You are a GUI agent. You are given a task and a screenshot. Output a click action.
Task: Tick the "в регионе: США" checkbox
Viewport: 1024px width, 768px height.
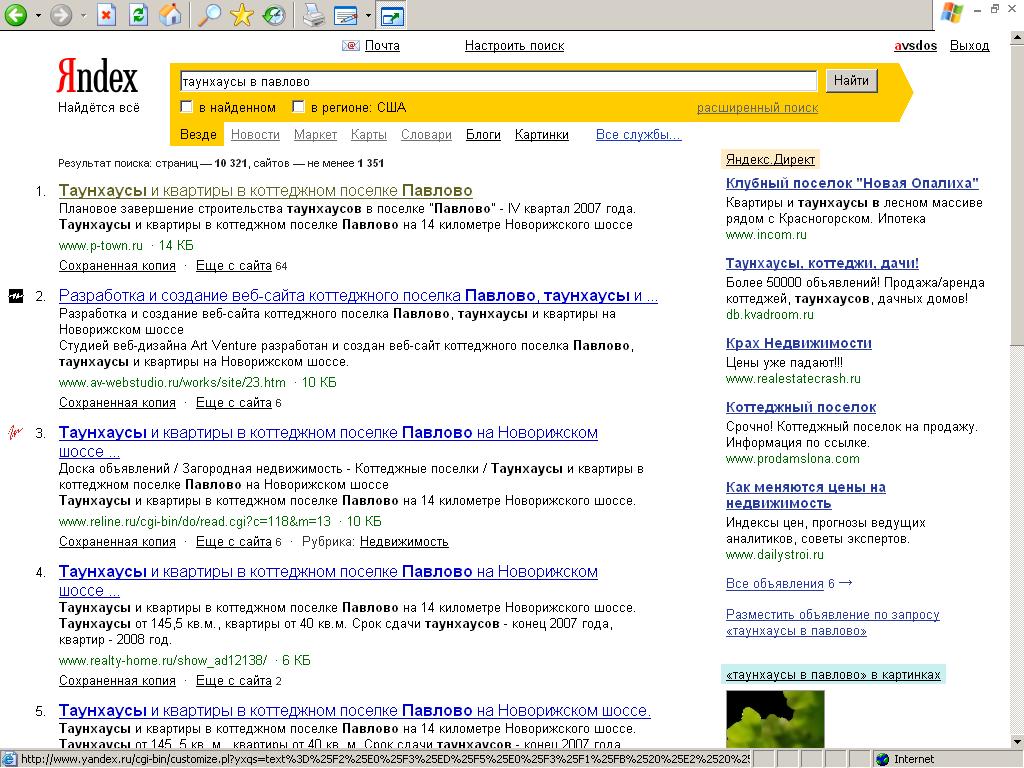point(298,107)
